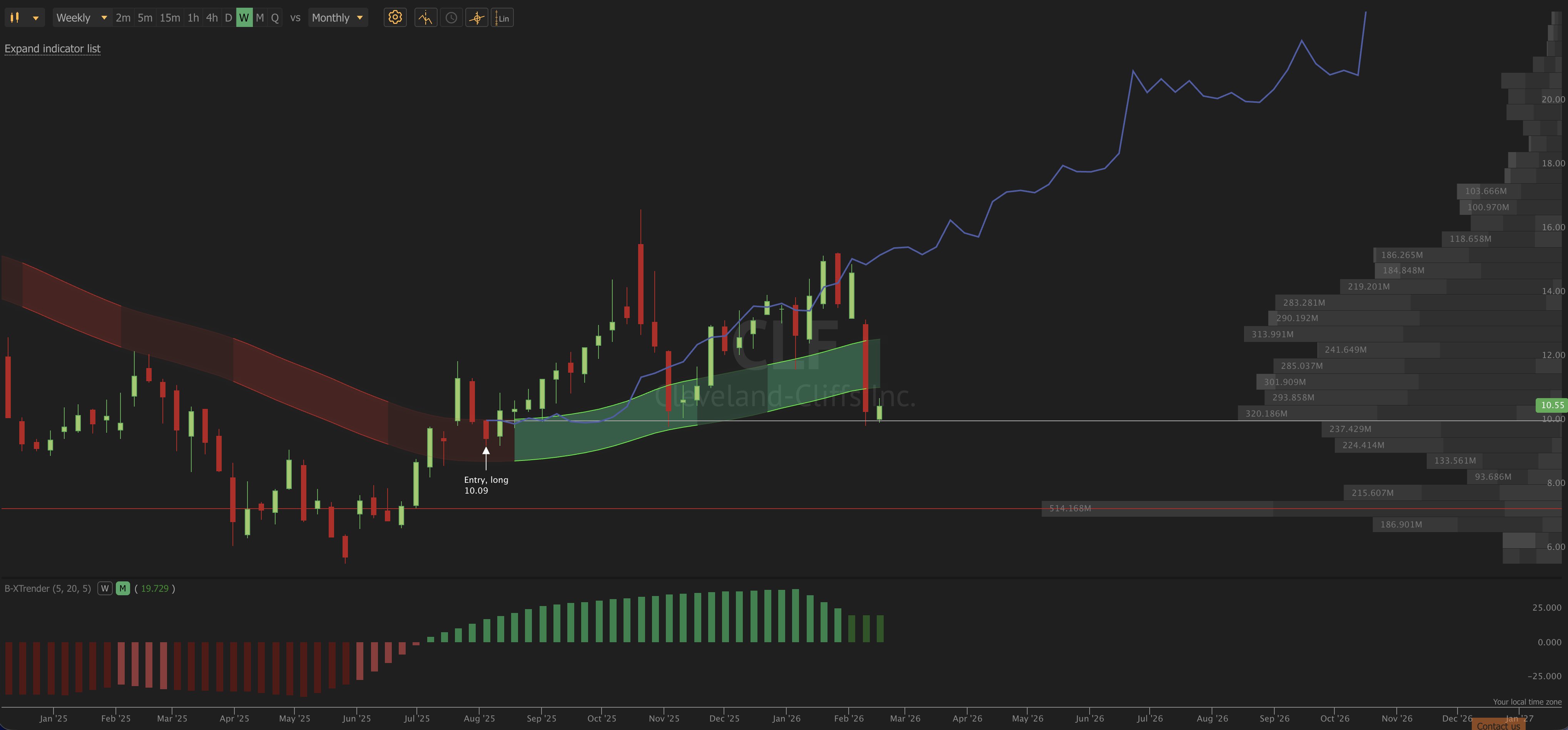
Task: Expand the Monthly comparison dropdown
Action: tap(338, 18)
